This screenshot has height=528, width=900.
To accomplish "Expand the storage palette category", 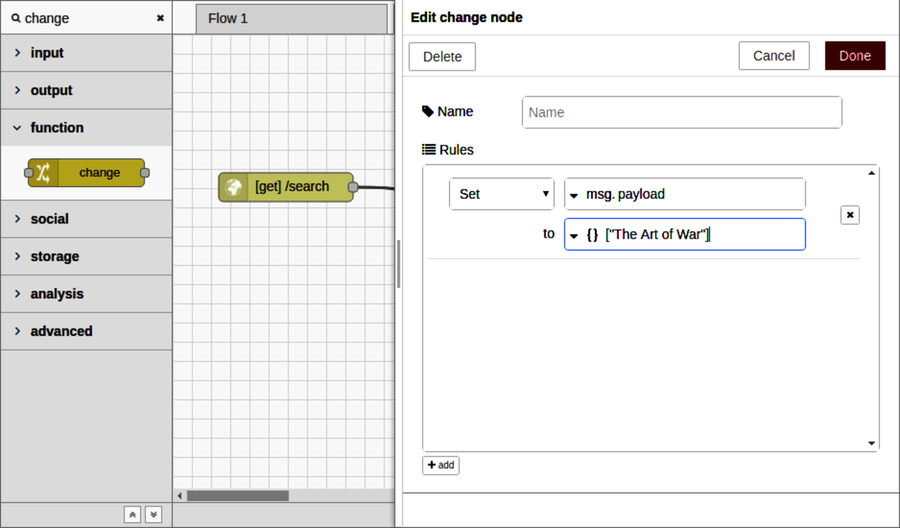I will coord(86,256).
